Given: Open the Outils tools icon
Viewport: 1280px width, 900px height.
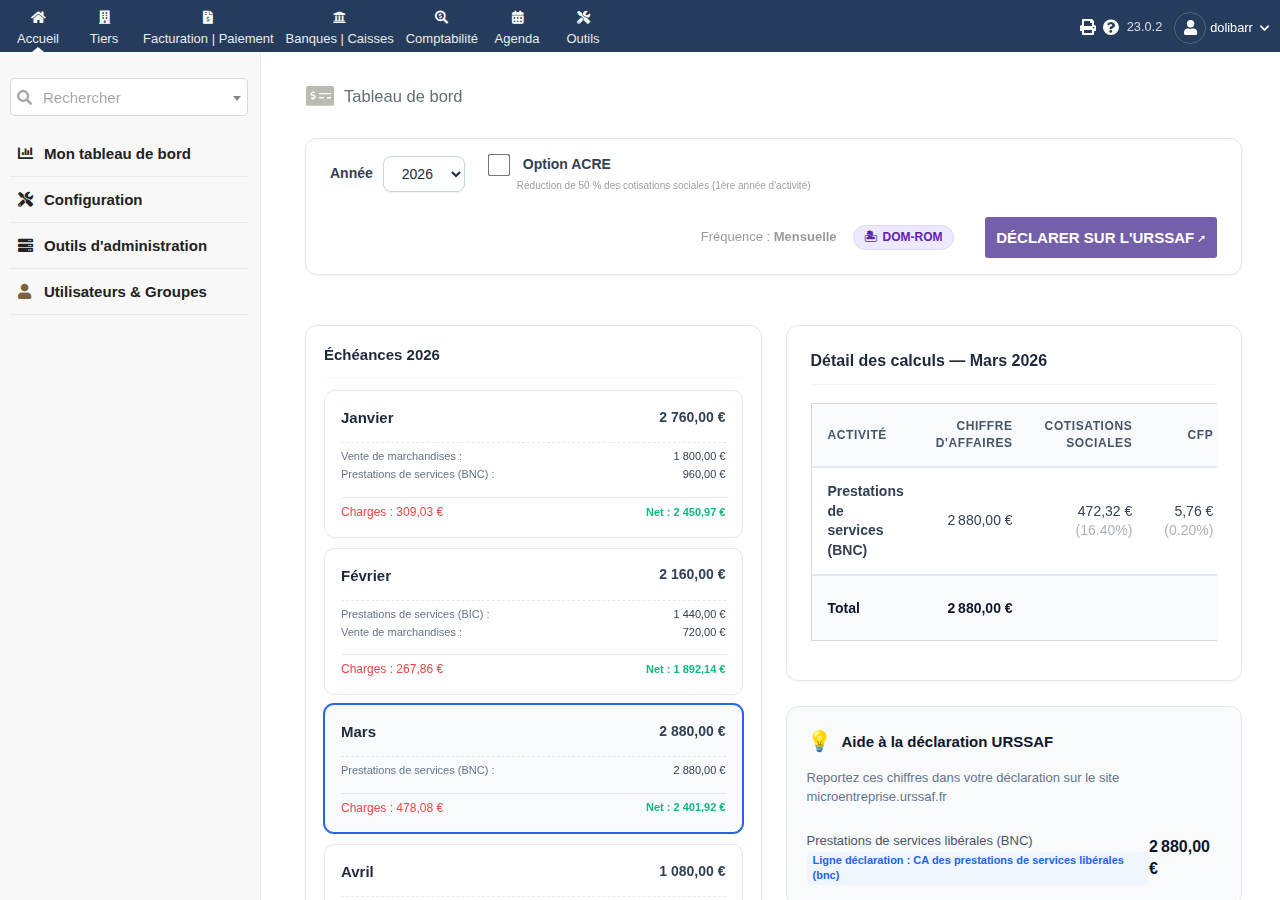Looking at the screenshot, I should point(584,17).
